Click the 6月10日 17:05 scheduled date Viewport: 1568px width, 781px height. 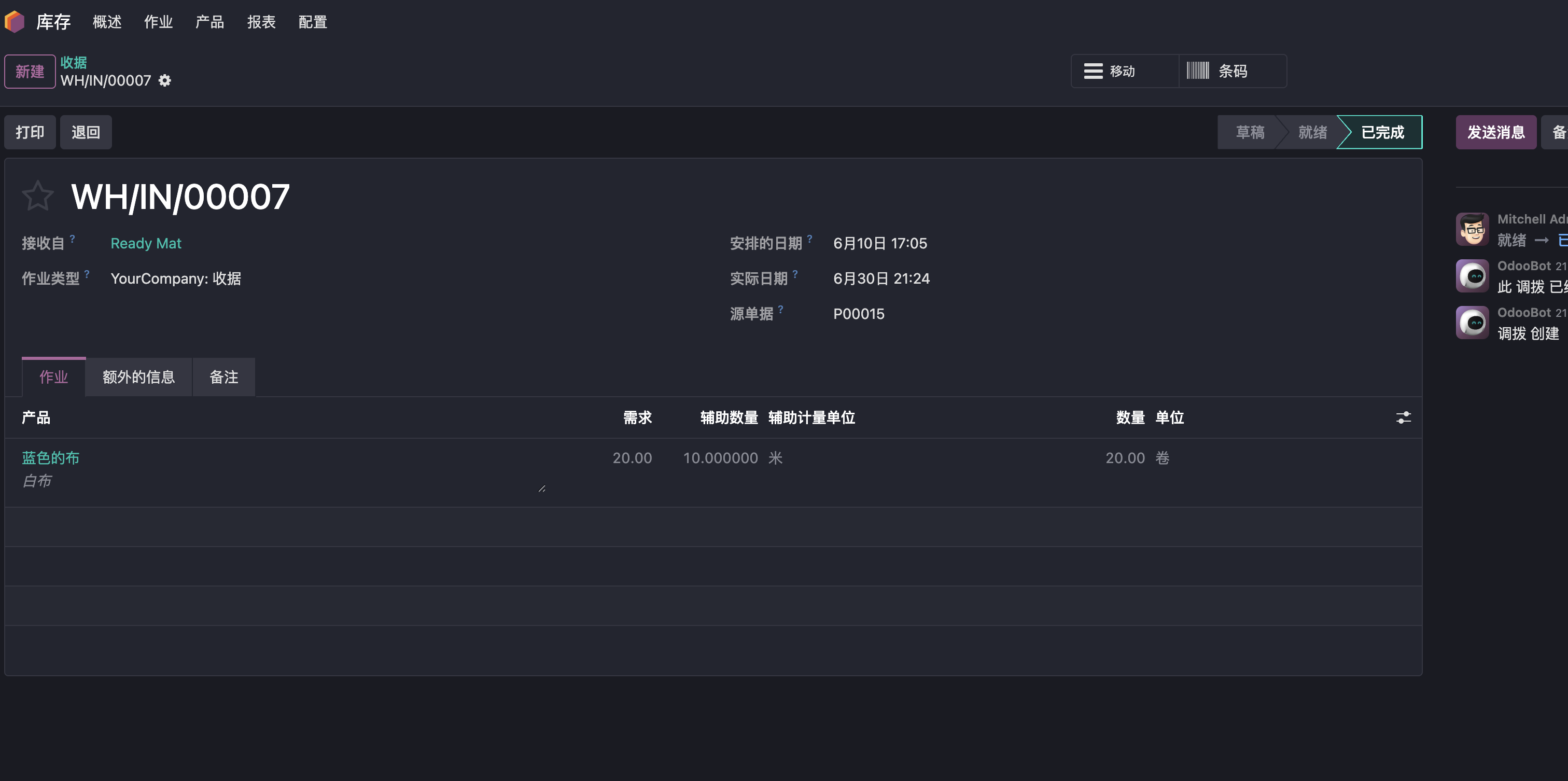tap(880, 244)
